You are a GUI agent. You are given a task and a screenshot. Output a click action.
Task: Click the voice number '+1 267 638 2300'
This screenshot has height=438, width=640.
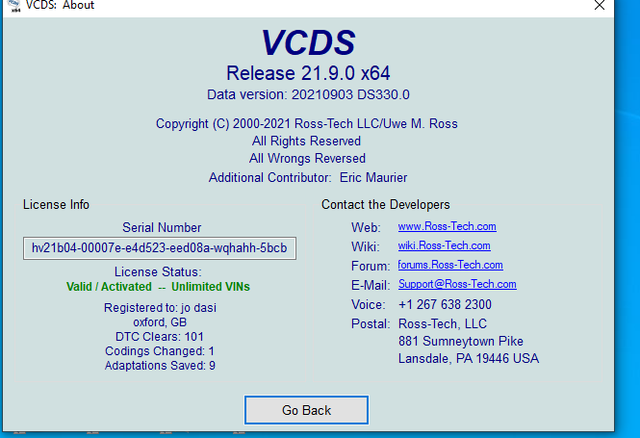(445, 305)
